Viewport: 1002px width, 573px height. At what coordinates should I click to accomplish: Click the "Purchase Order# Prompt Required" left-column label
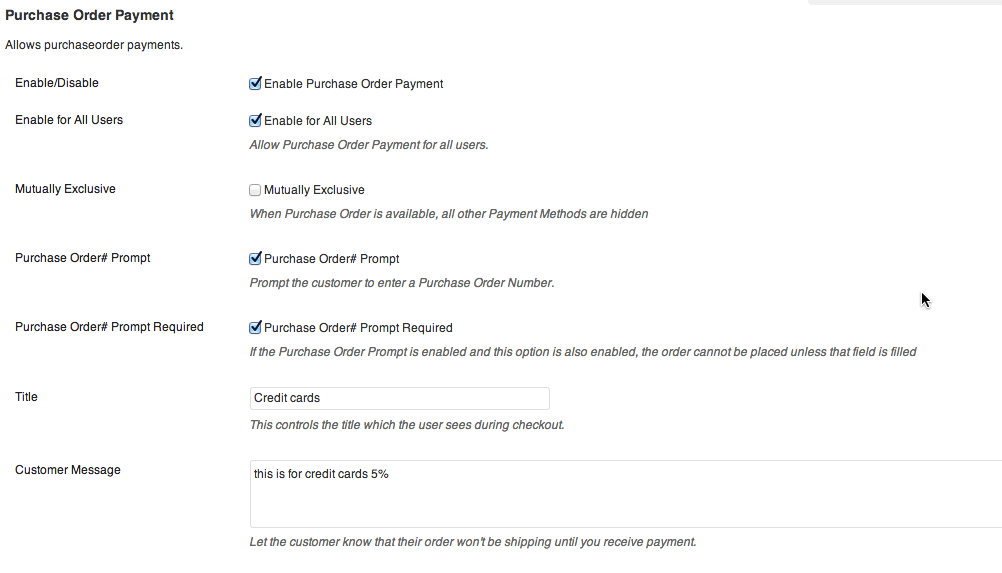tap(109, 327)
